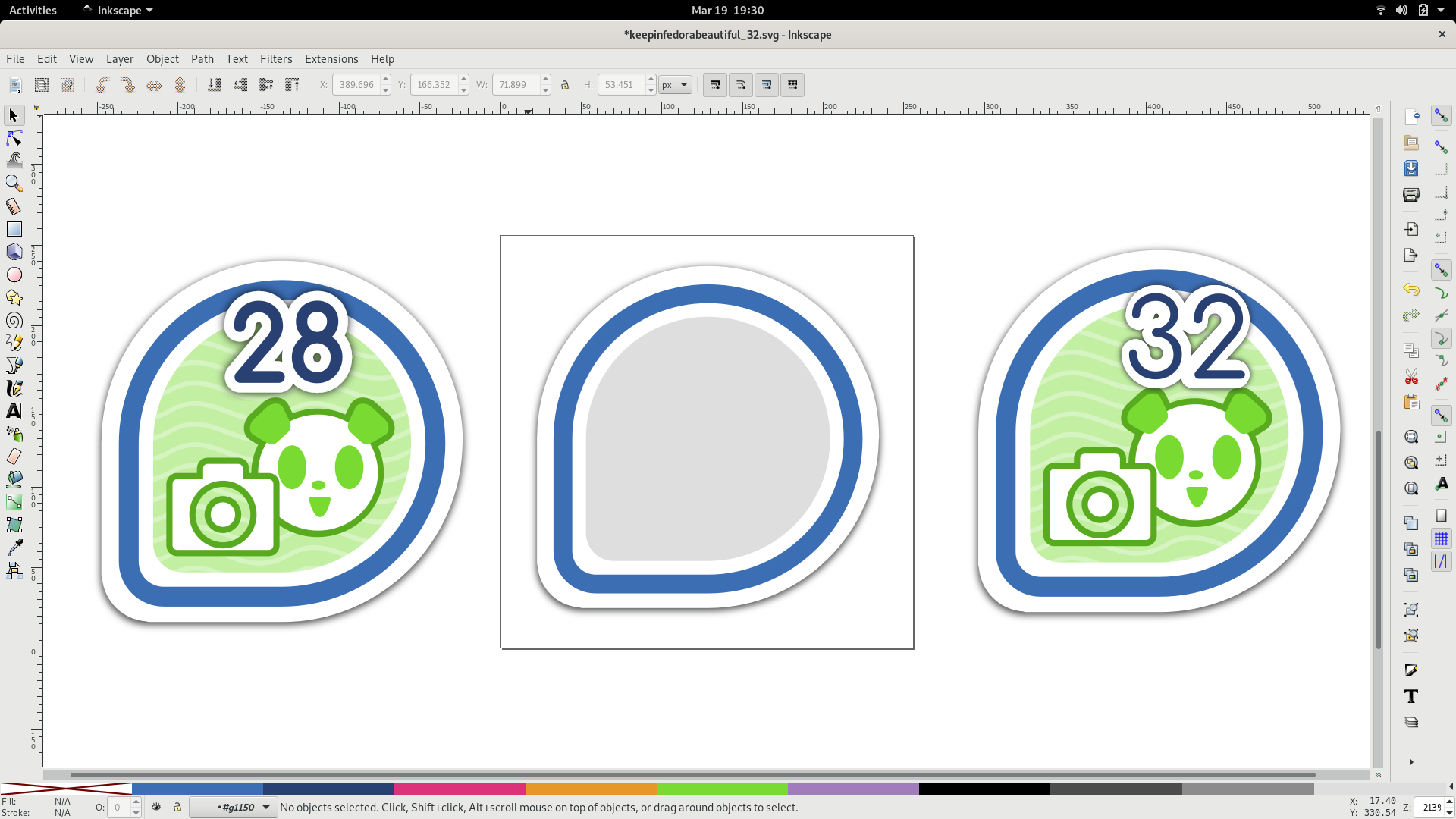Activate the Zoom magnifier tool in toolbox
The height and width of the screenshot is (819, 1456).
(14, 184)
